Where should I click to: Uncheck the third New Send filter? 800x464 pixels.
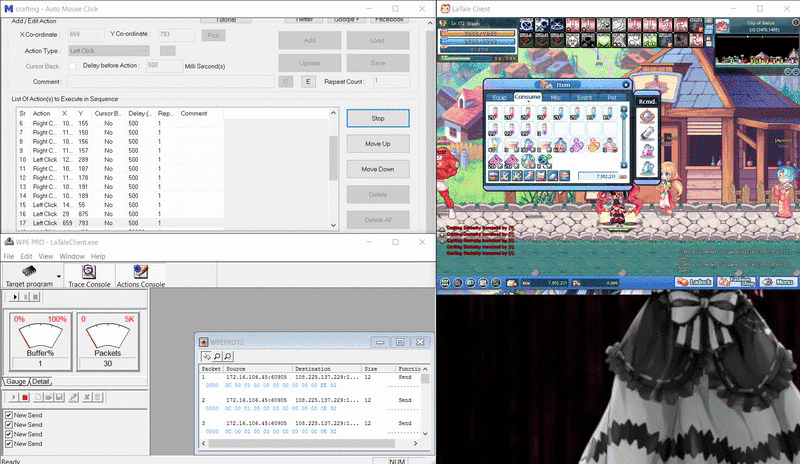click(x=9, y=434)
